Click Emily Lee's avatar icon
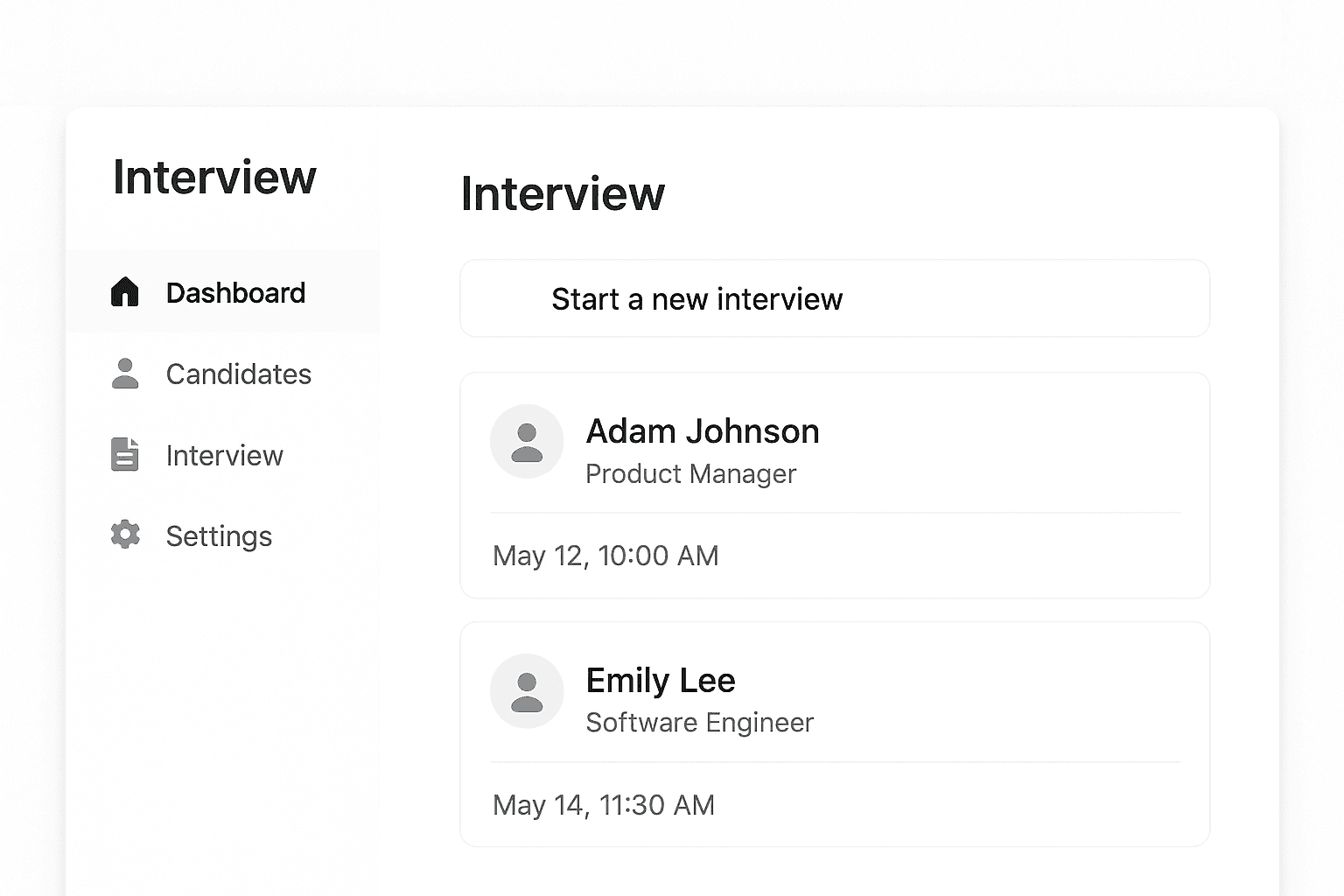Image resolution: width=1344 pixels, height=896 pixels. coord(527,691)
